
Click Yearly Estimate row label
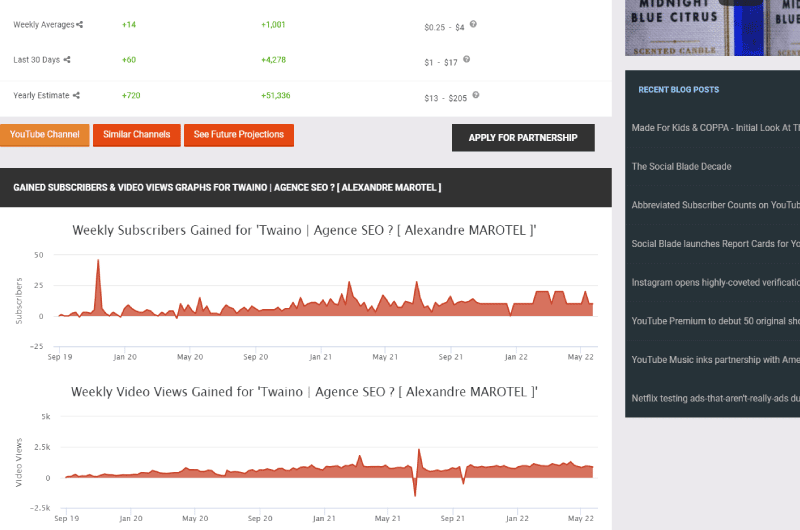point(41,95)
